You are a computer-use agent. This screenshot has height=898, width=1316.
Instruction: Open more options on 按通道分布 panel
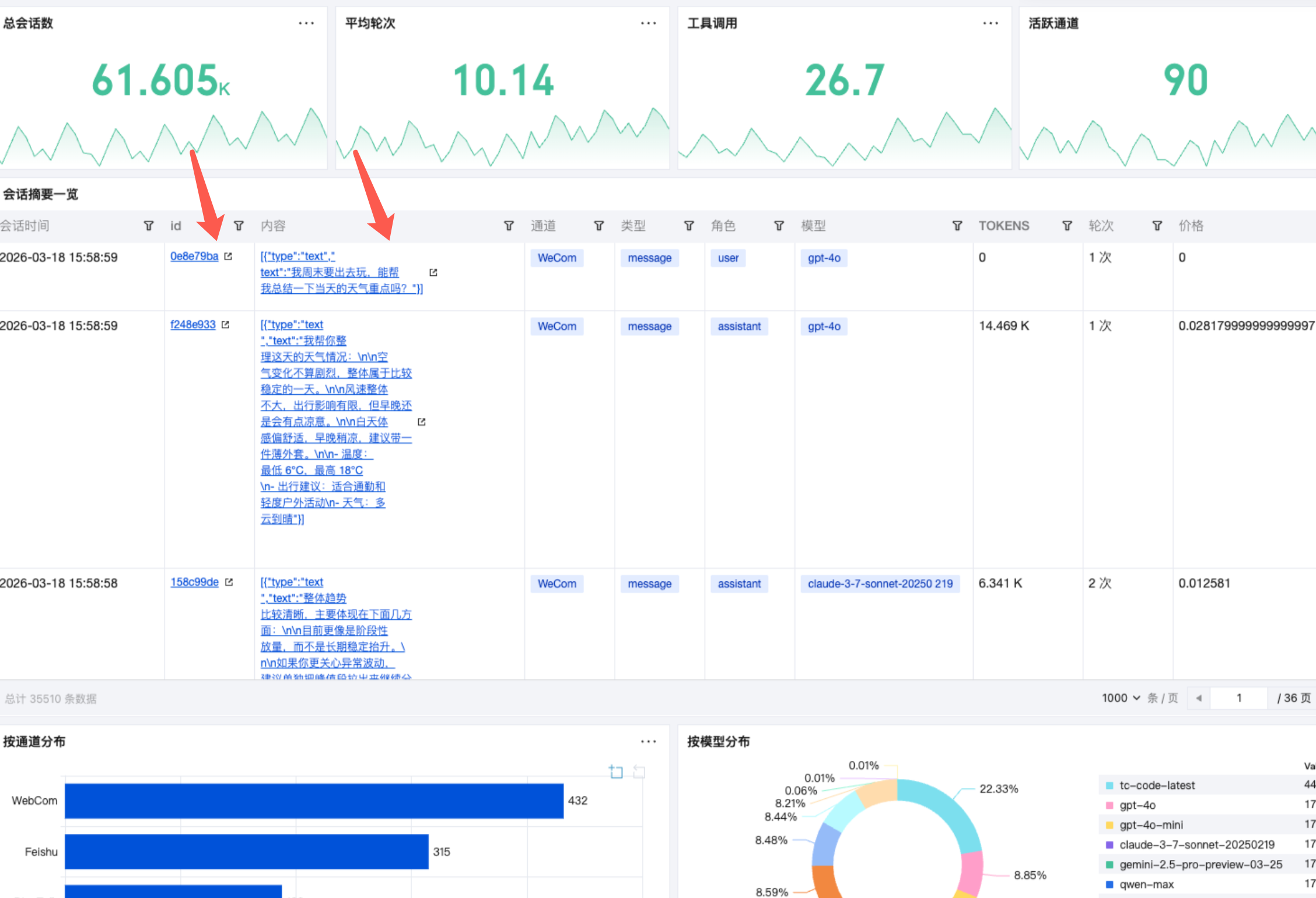(x=648, y=742)
